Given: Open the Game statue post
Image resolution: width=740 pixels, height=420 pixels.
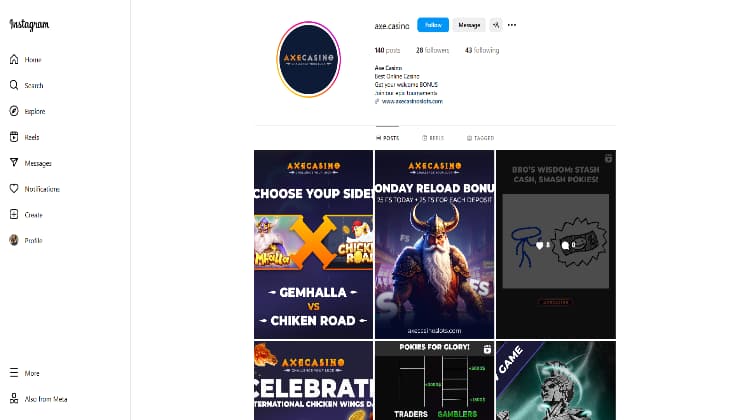Looking at the screenshot, I should coord(556,380).
